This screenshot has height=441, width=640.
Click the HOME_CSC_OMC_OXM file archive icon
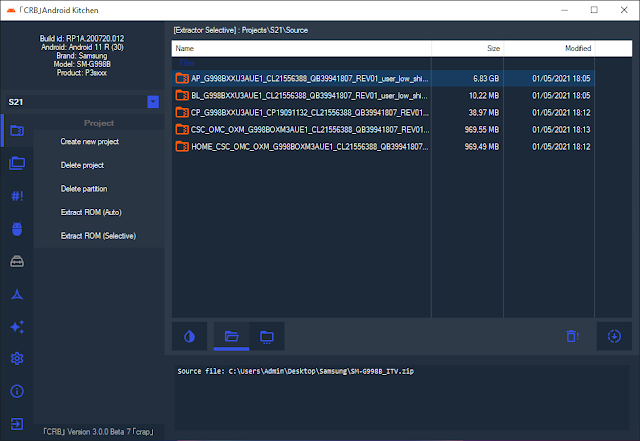(x=182, y=146)
